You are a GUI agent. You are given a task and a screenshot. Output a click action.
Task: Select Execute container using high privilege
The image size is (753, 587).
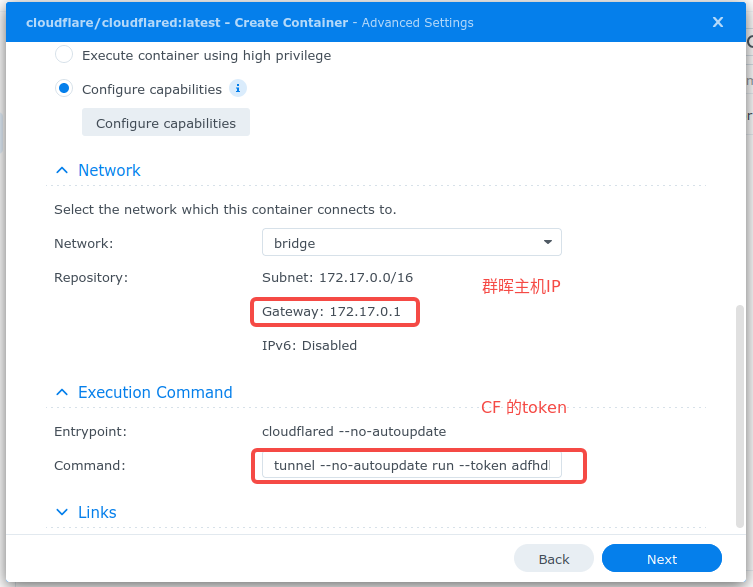64,55
